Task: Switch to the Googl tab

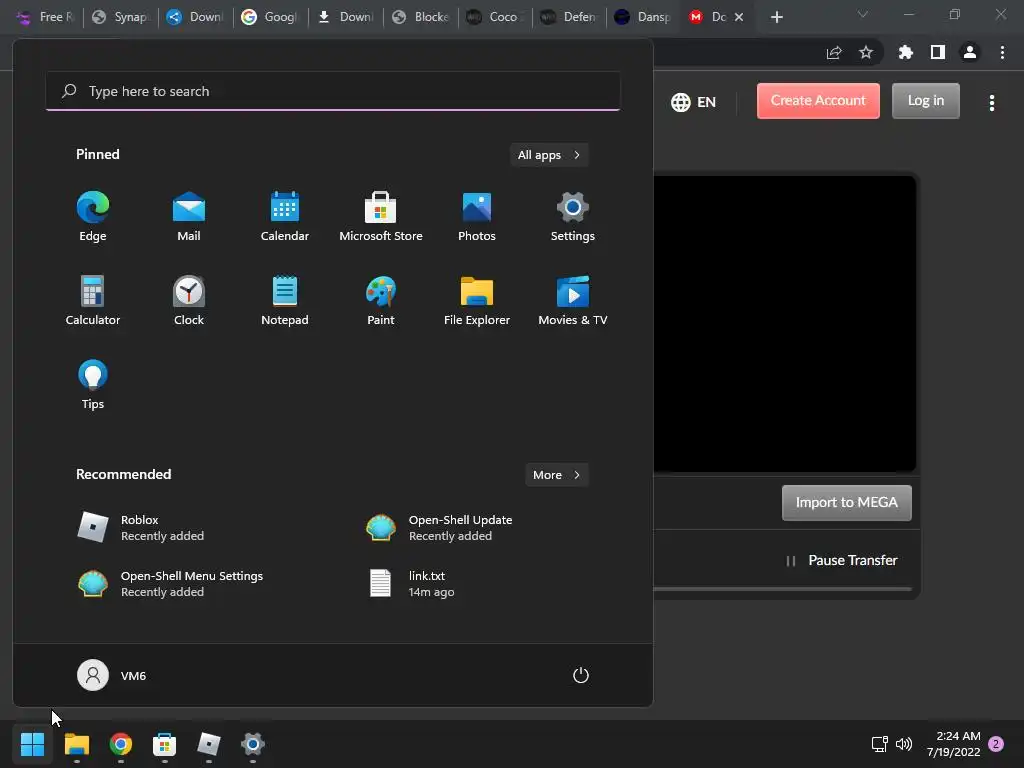Action: tap(270, 17)
